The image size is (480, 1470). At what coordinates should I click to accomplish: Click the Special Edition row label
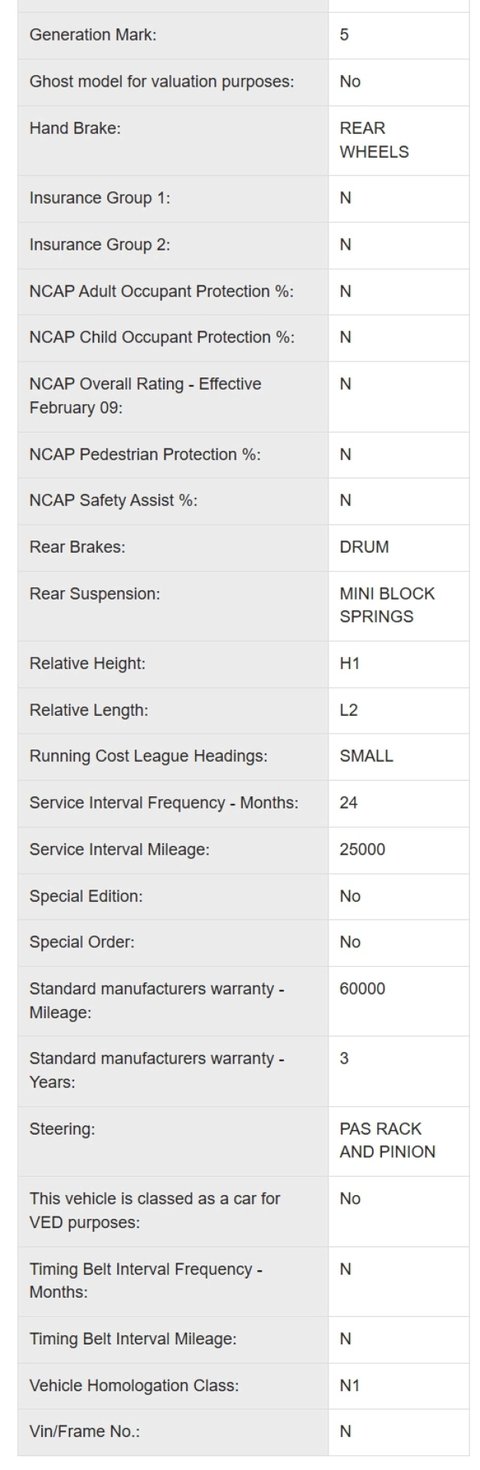[x=86, y=896]
